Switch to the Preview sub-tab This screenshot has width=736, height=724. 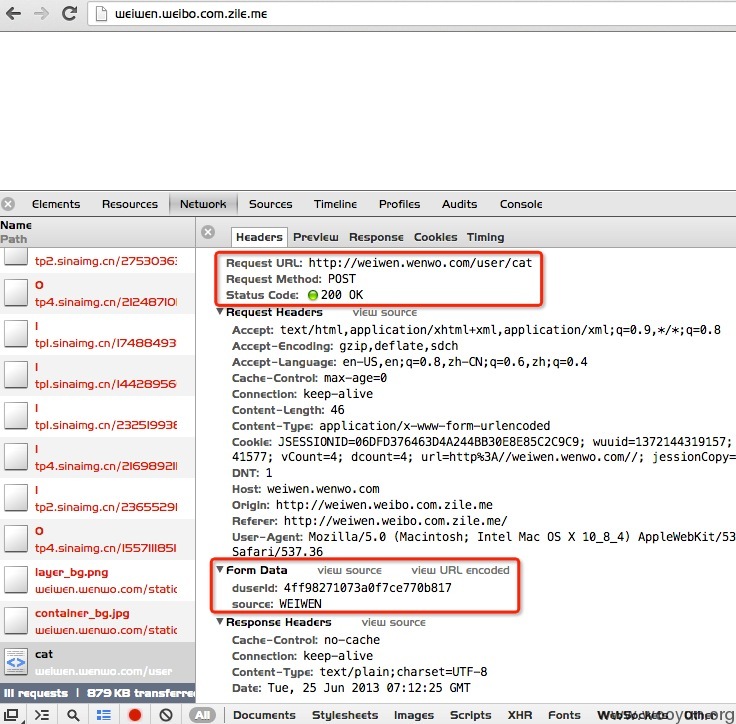pos(315,237)
